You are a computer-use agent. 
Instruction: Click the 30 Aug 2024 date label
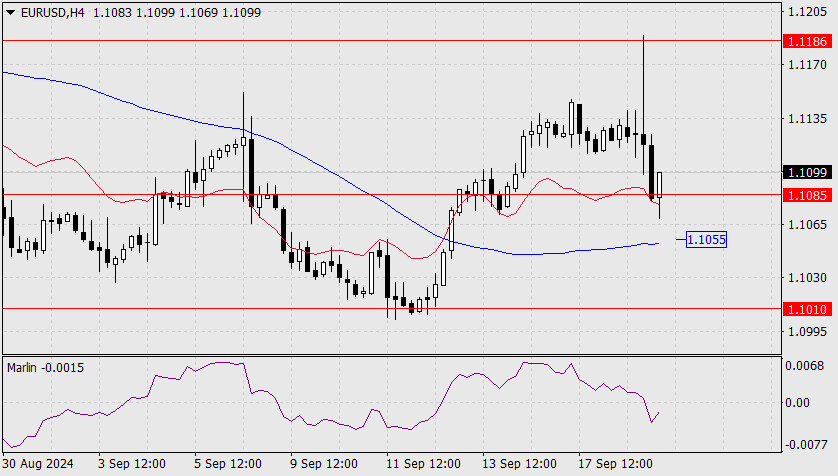tap(38, 464)
